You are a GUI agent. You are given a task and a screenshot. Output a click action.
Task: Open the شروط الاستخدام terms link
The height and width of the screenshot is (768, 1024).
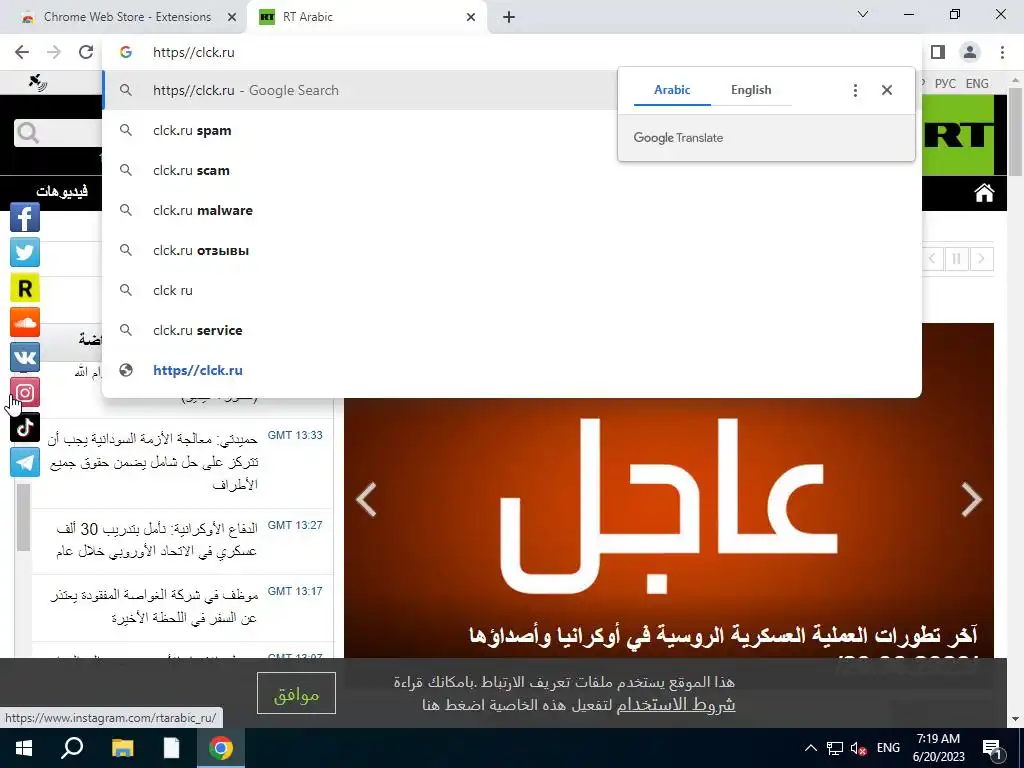point(676,705)
